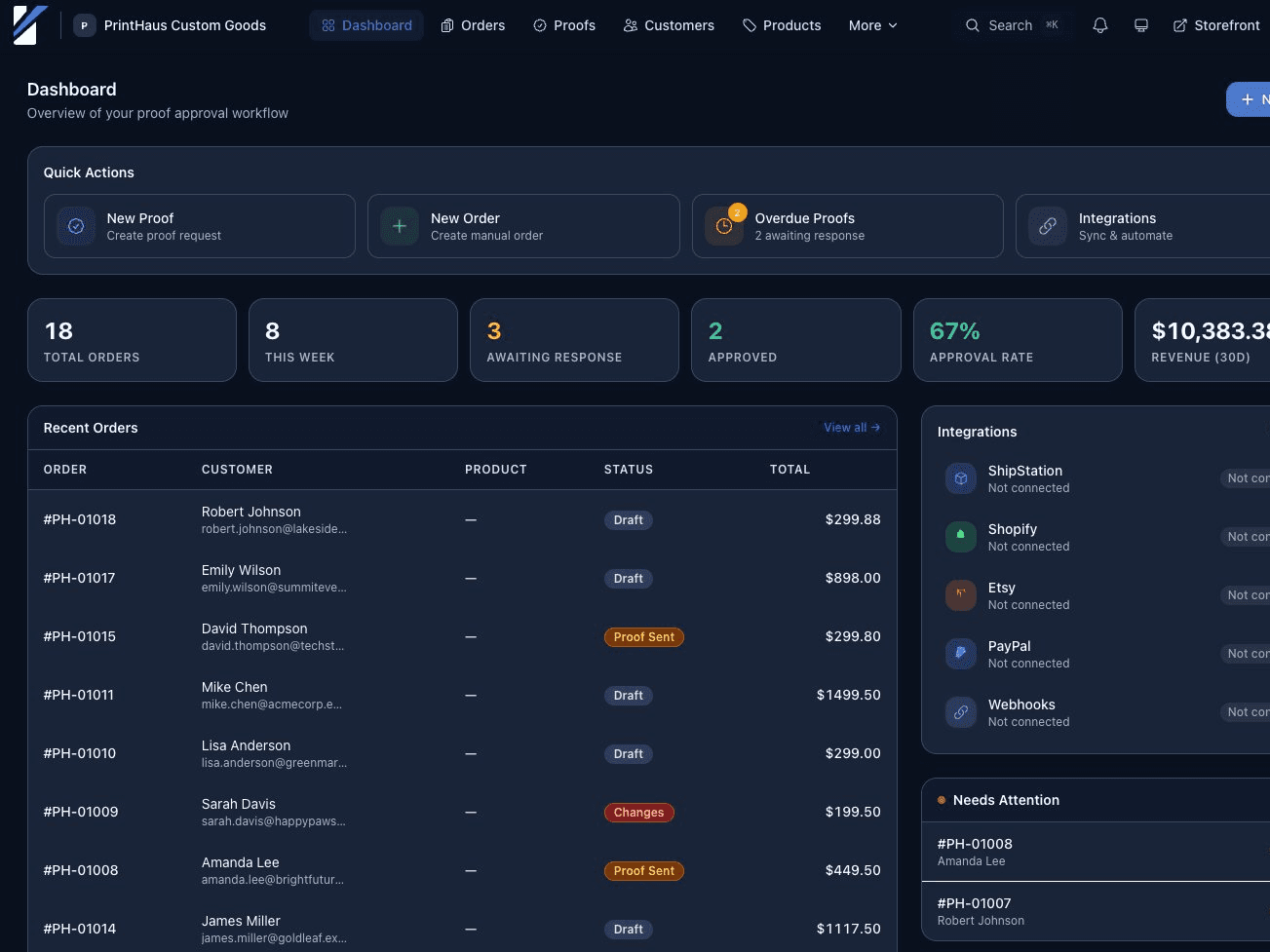Click the Overdue Proofs clock icon
The width and height of the screenshot is (1270, 952).
[724, 225]
